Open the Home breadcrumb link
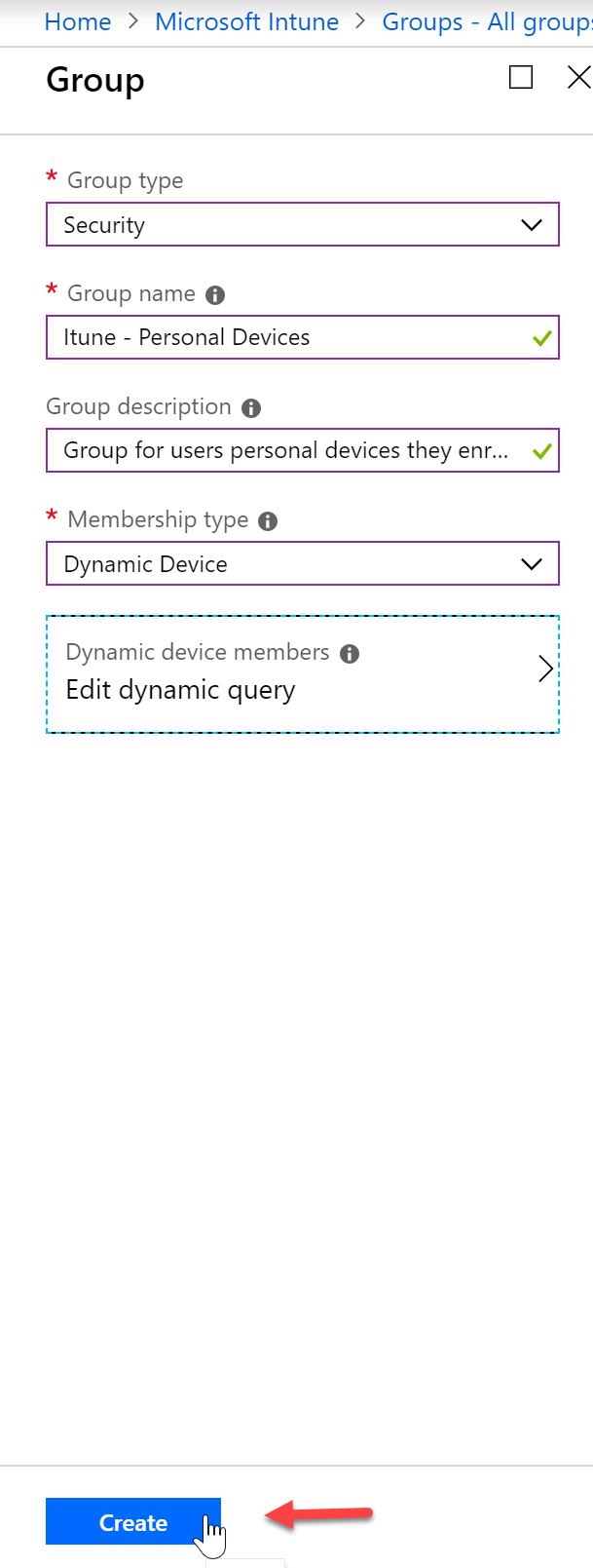593x1568 pixels. click(x=78, y=21)
